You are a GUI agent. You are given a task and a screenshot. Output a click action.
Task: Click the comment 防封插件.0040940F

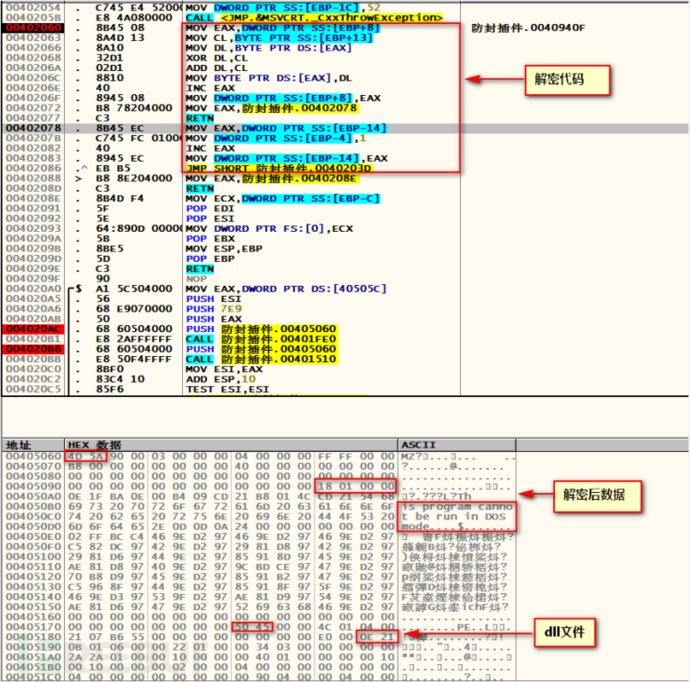[x=528, y=28]
